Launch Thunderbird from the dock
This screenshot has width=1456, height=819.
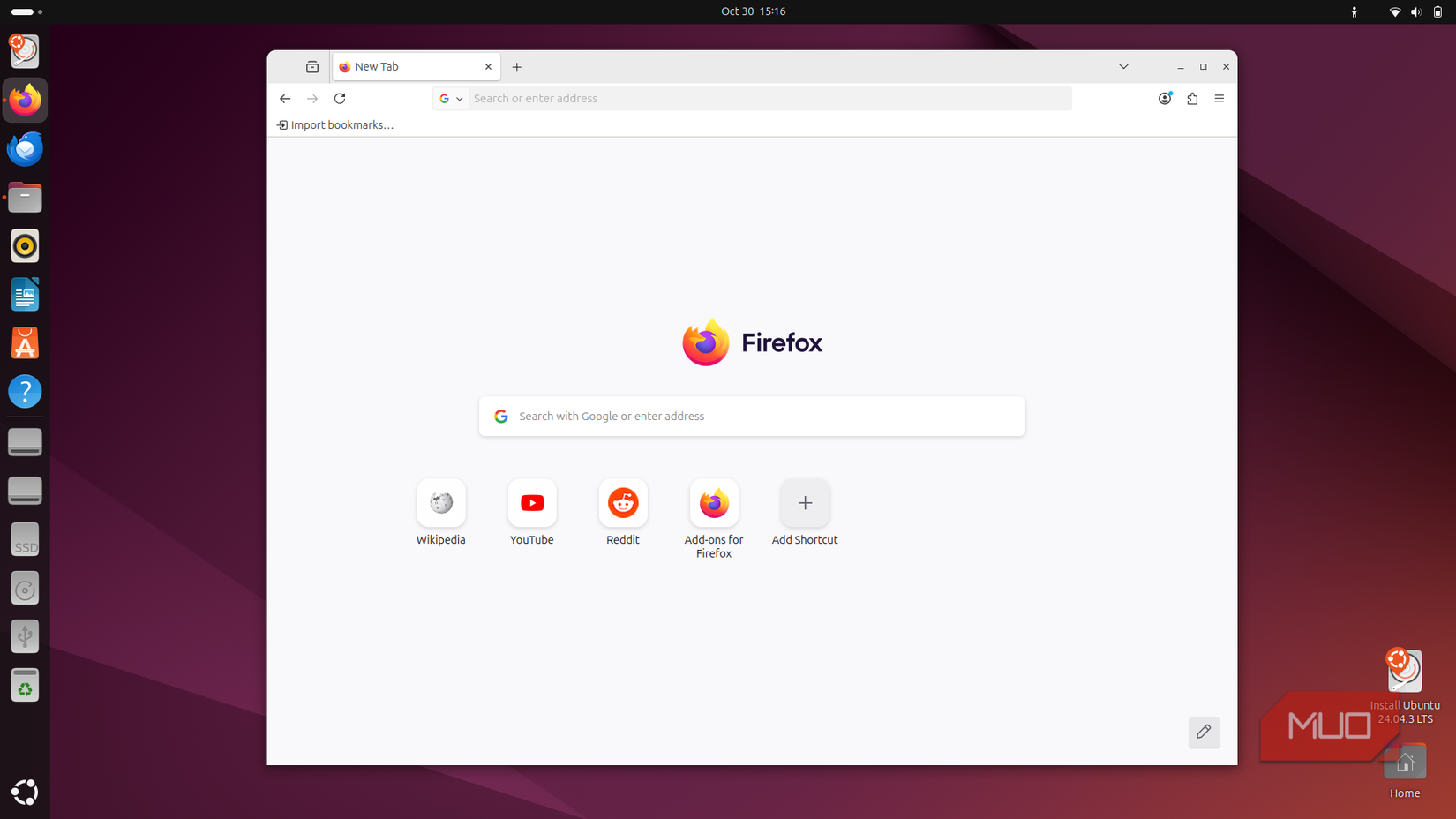[x=25, y=148]
